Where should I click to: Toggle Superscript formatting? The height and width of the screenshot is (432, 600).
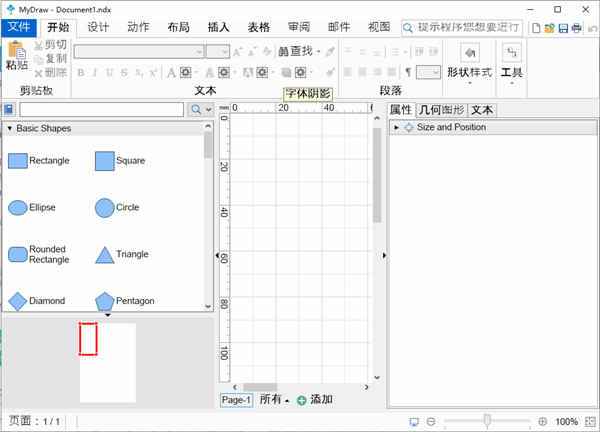pyautogui.click(x=153, y=72)
